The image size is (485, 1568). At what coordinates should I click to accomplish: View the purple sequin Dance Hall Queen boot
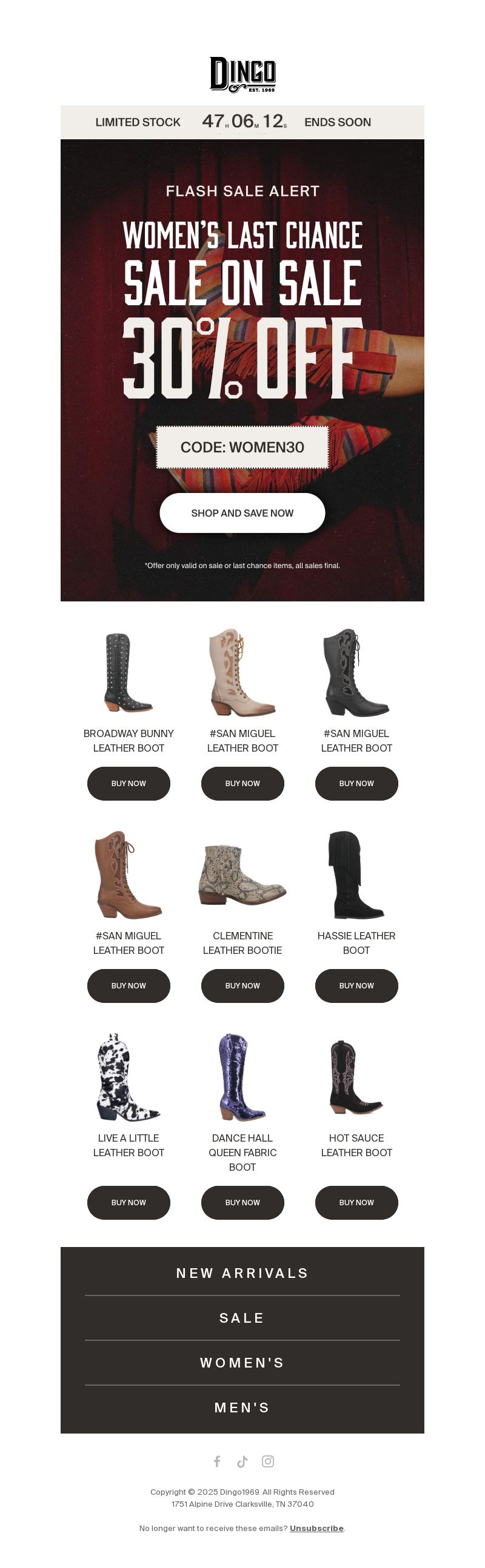(x=242, y=1076)
